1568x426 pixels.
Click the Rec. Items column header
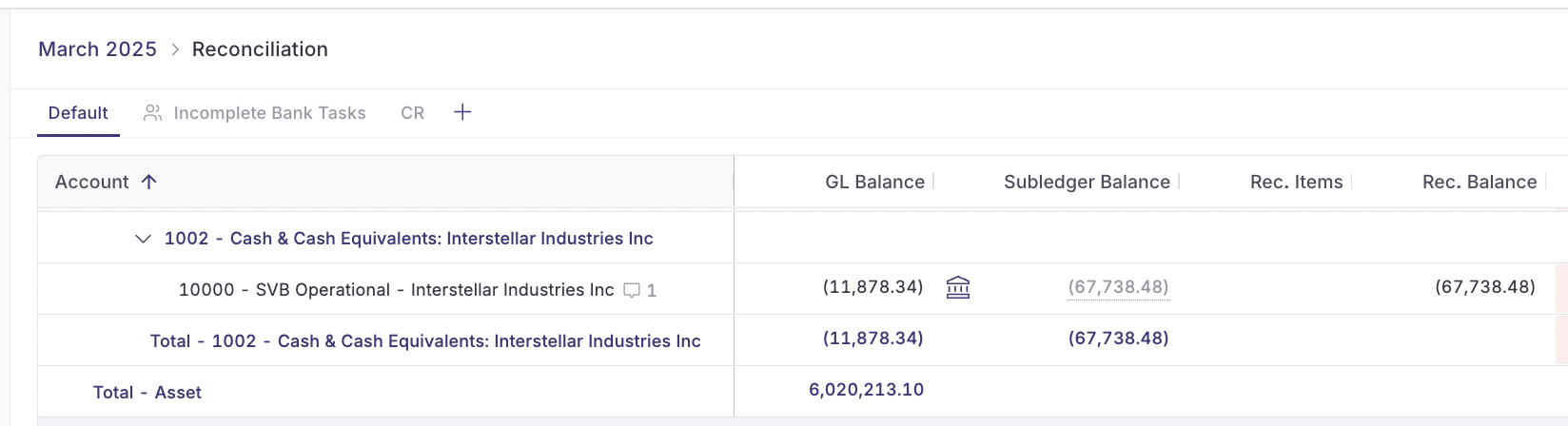pyautogui.click(x=1296, y=182)
